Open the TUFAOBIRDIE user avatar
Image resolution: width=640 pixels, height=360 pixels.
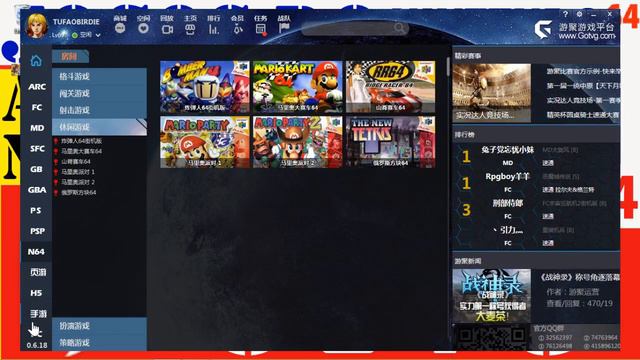[37, 25]
